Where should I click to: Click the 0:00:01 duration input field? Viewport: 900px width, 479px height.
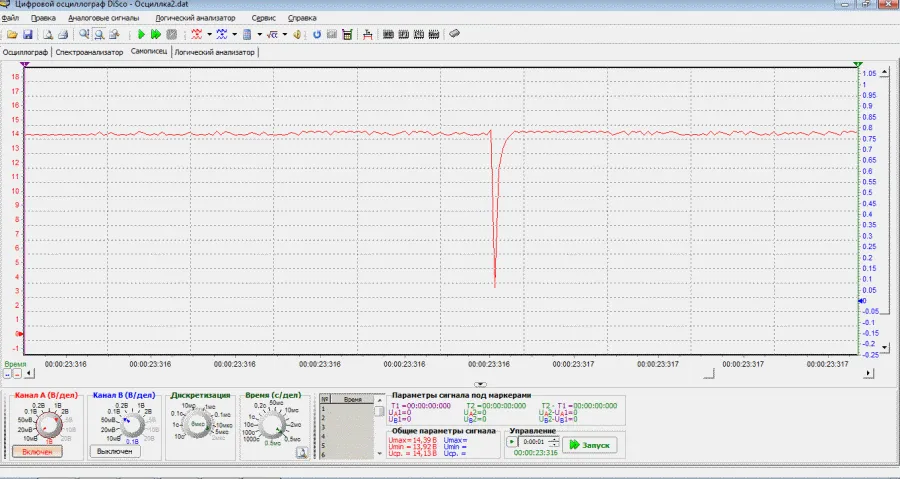tap(533, 442)
